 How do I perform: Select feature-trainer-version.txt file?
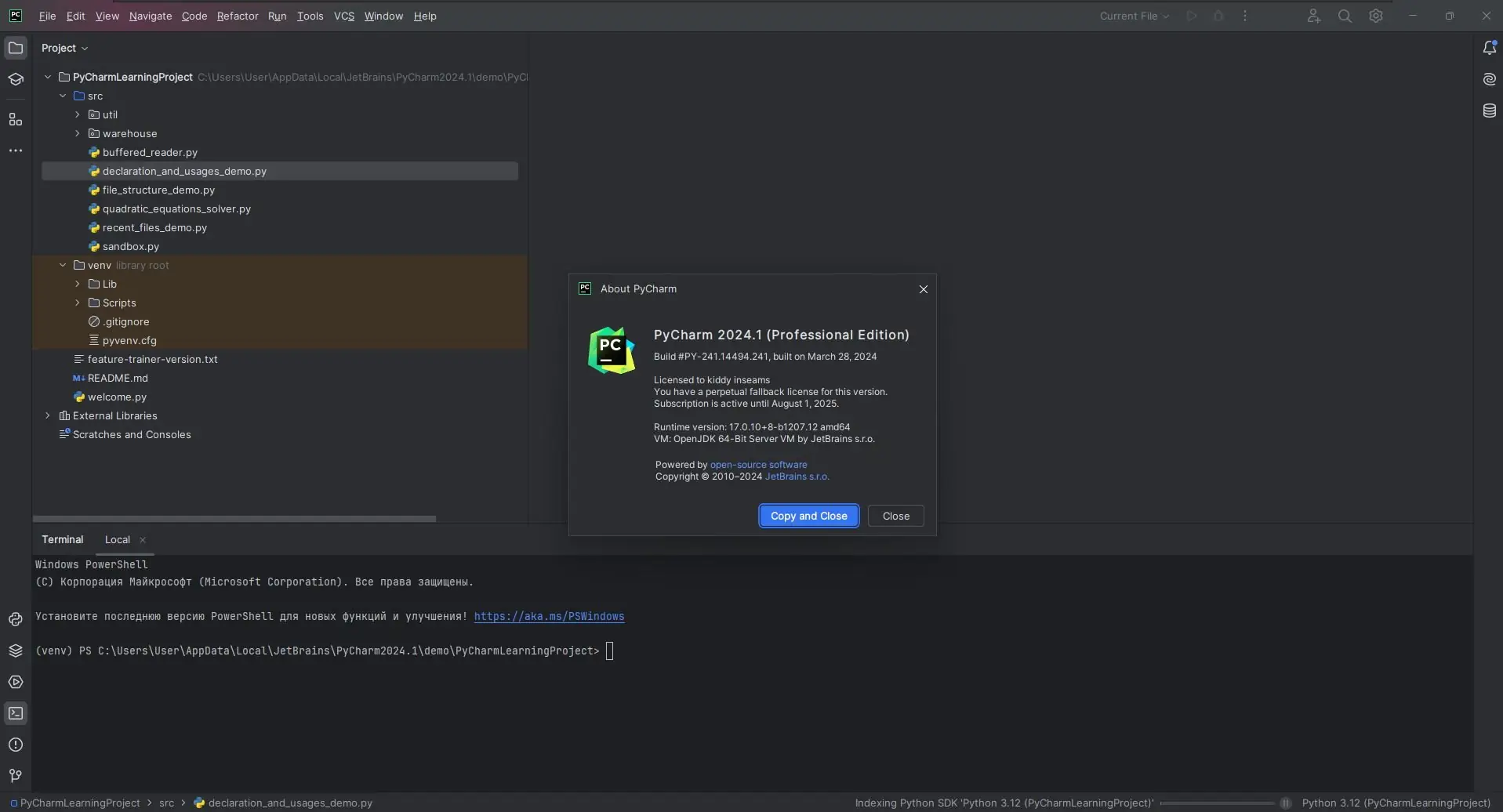(145, 359)
